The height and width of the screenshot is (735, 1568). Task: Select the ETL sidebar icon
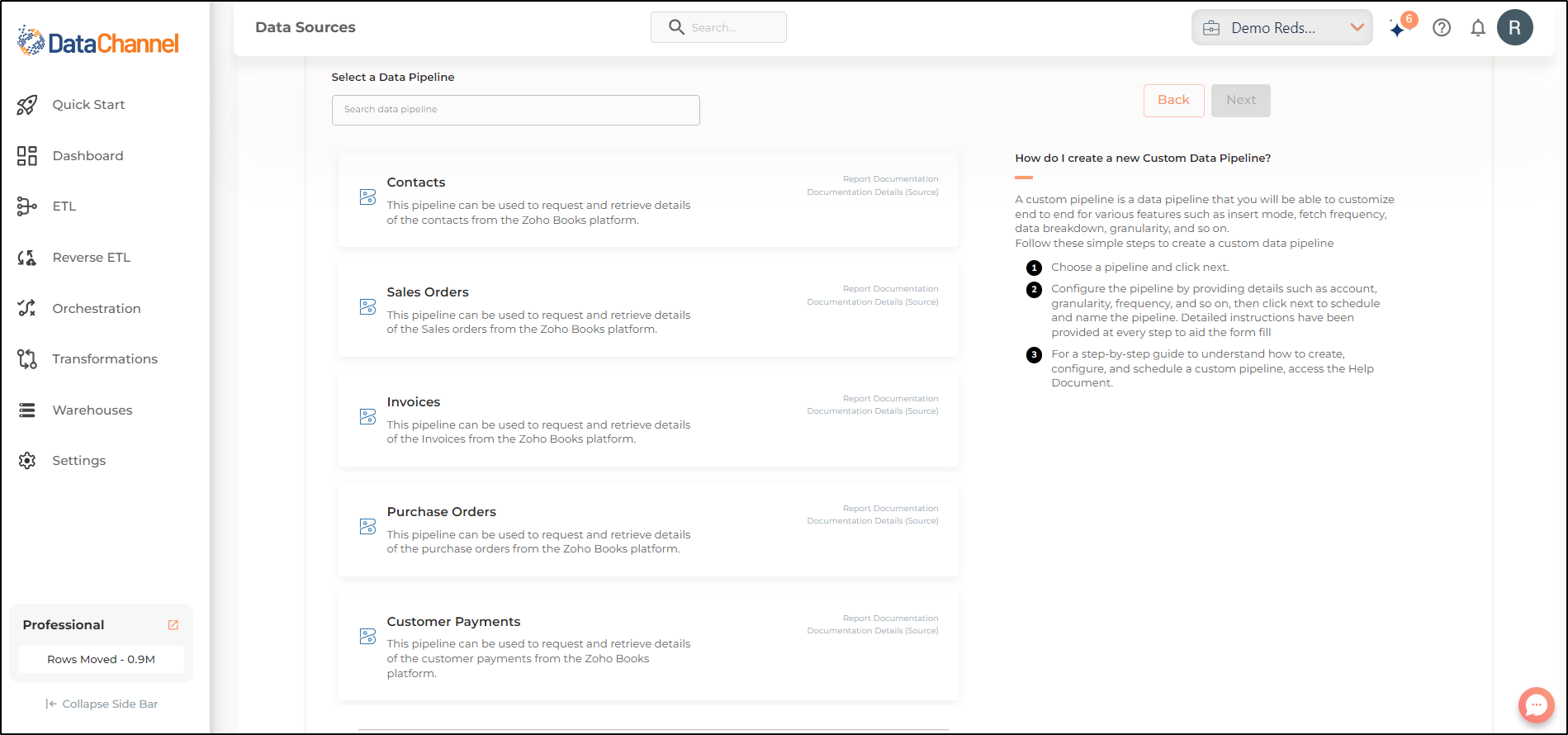27,206
